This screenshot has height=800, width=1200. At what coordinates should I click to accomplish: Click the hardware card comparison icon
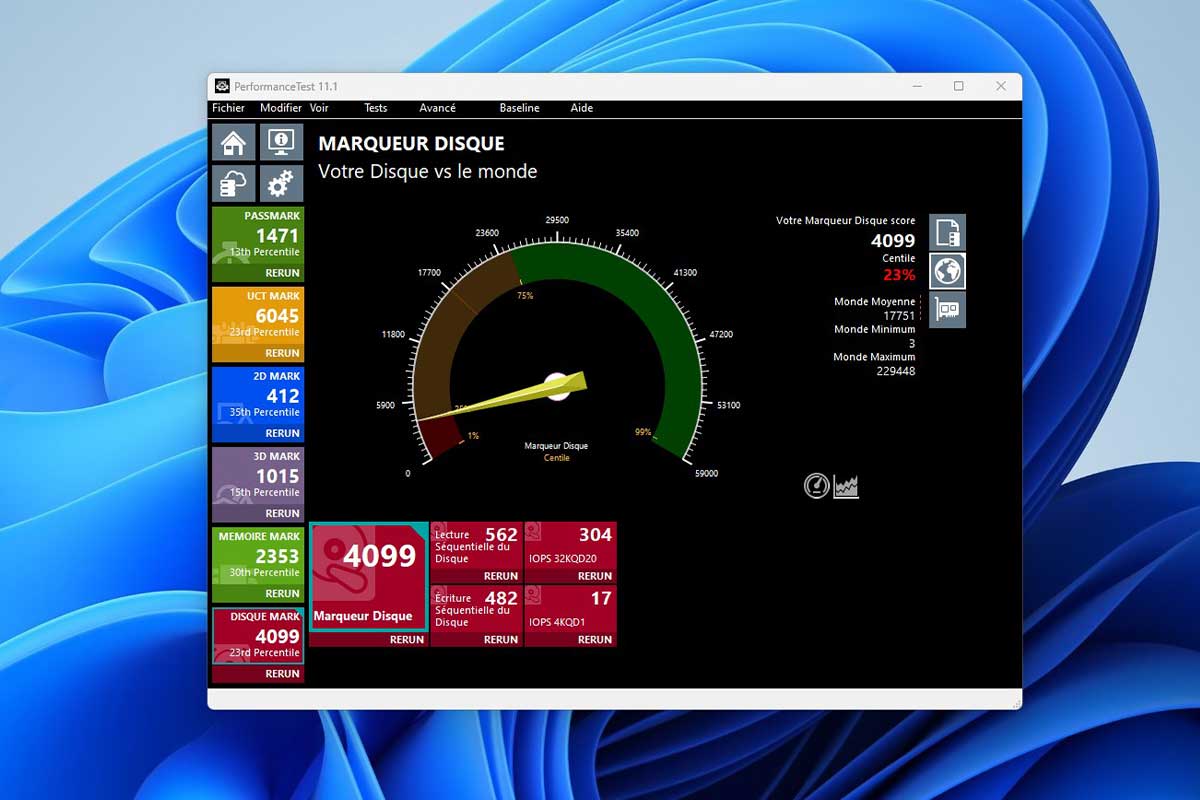pyautogui.click(x=947, y=309)
